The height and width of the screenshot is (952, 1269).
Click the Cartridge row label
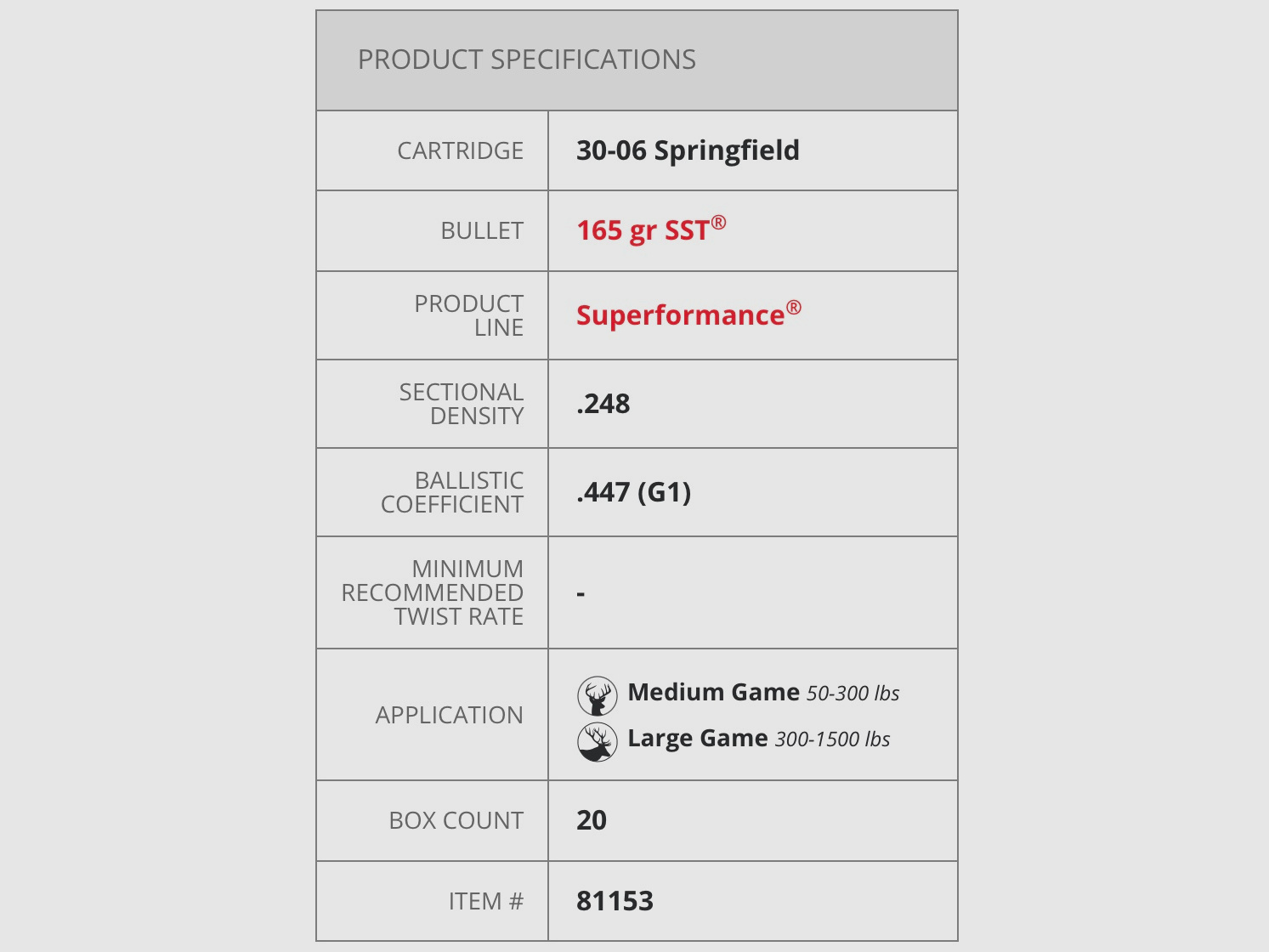click(x=460, y=150)
